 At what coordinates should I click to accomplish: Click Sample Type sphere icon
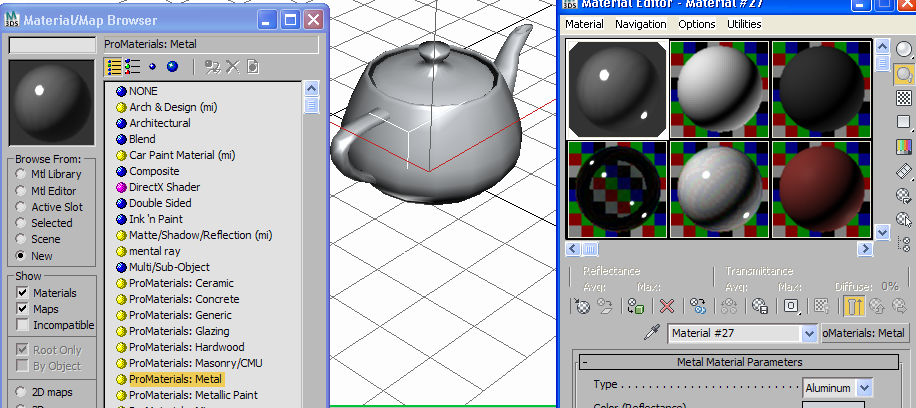tap(904, 49)
